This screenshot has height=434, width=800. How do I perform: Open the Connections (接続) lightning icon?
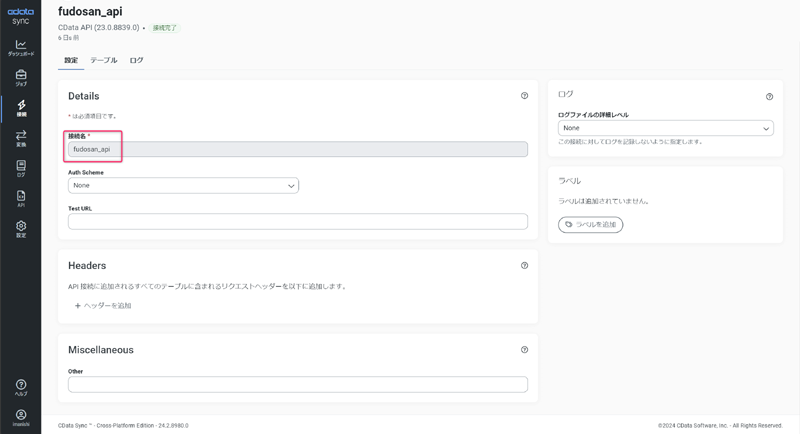tap(21, 107)
